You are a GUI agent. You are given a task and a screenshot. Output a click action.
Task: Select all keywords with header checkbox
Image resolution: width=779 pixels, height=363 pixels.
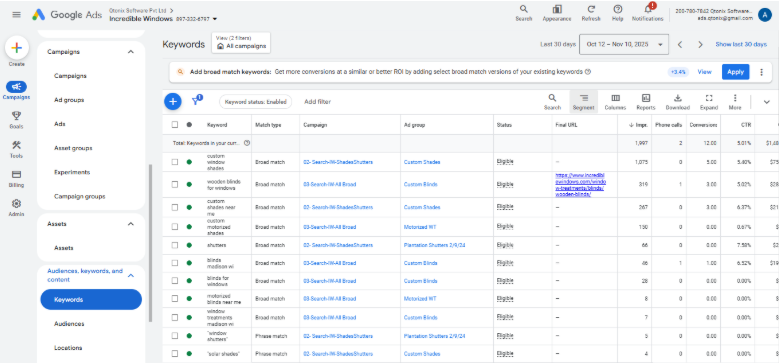click(x=174, y=125)
